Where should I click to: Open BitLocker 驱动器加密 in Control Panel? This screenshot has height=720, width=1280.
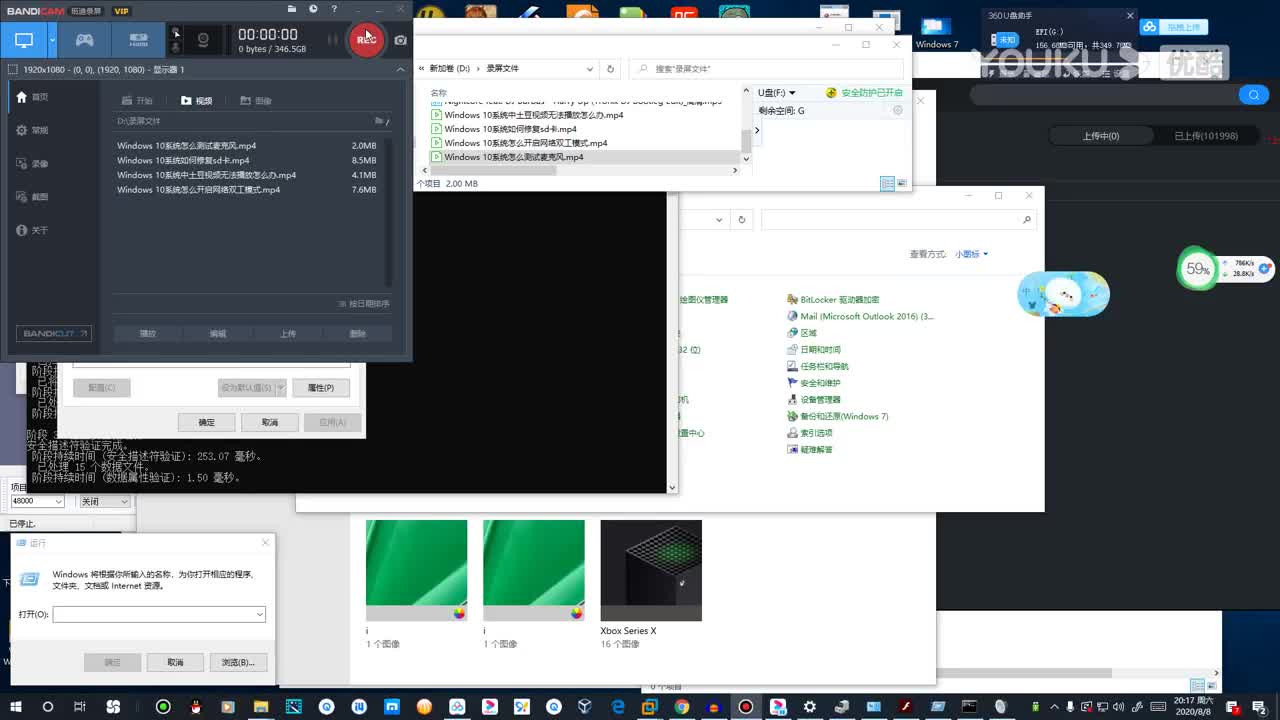[833, 300]
